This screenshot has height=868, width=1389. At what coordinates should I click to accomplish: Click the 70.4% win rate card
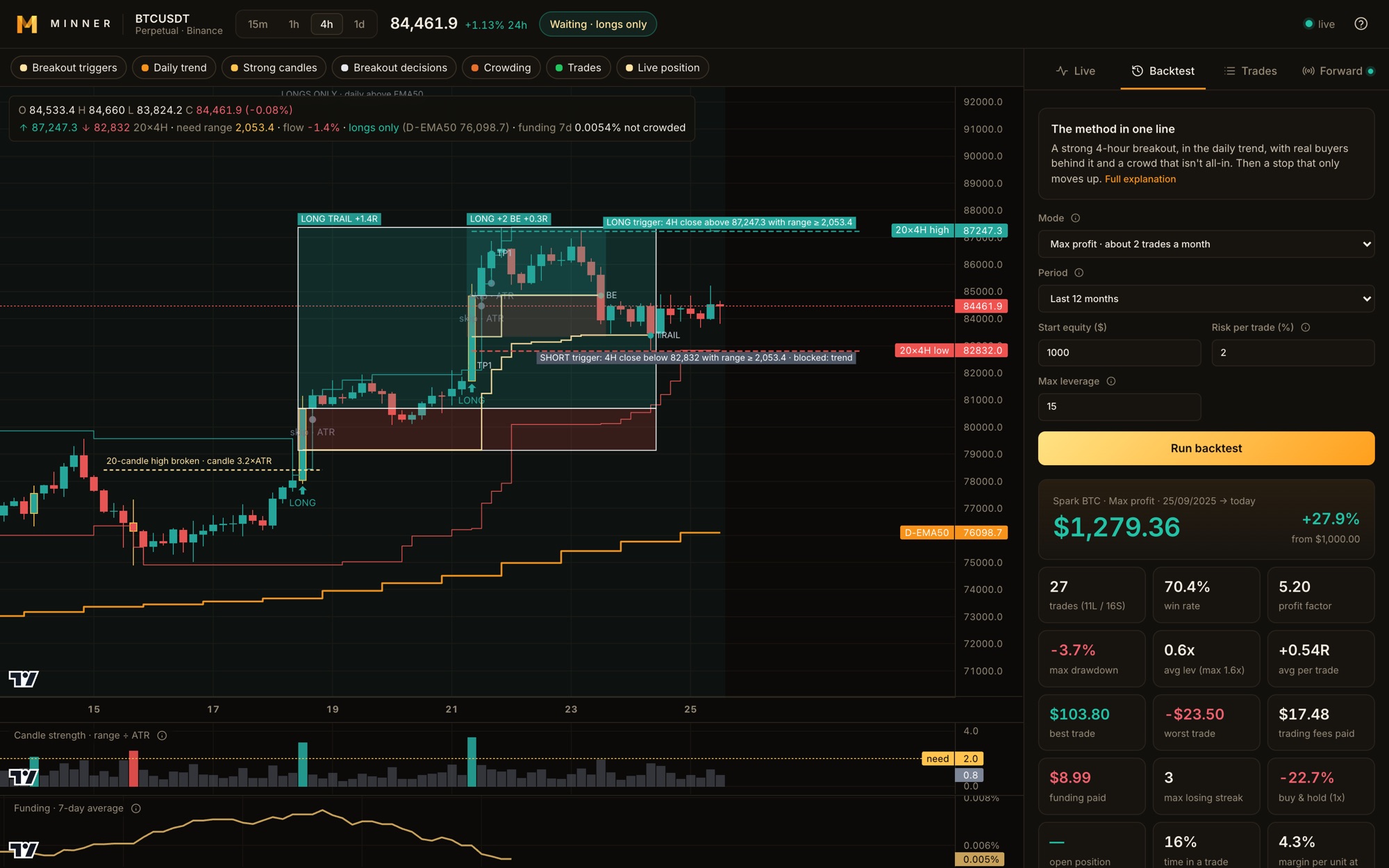click(x=1206, y=595)
